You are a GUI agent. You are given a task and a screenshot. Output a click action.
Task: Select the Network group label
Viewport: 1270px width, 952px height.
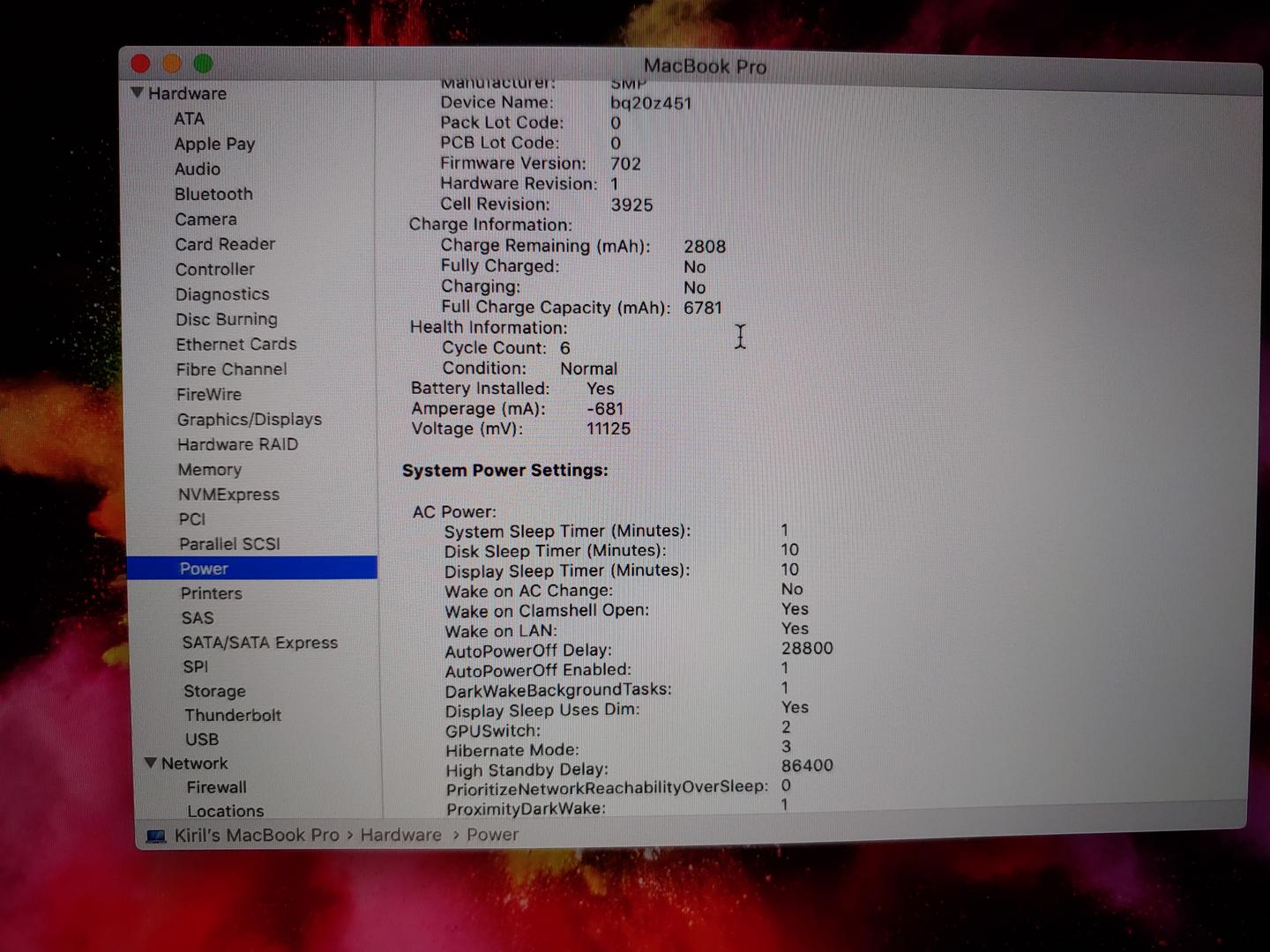coord(194,762)
